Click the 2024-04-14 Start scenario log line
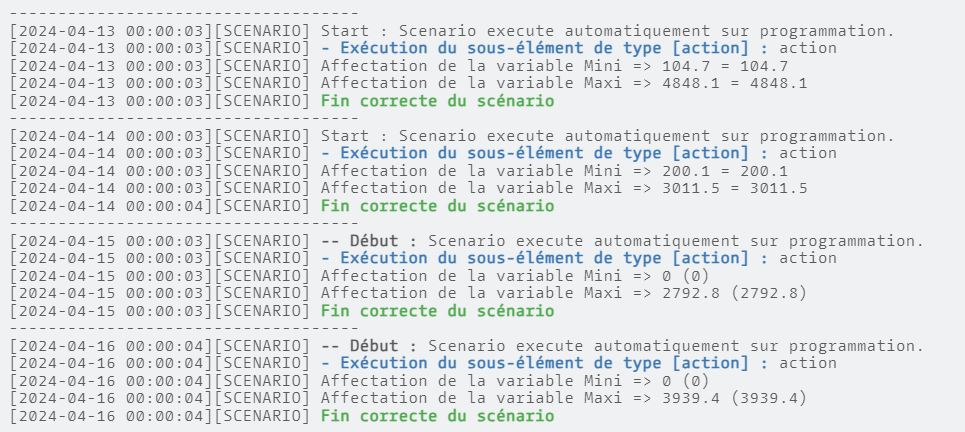This screenshot has height=432, width=965. coord(451,136)
